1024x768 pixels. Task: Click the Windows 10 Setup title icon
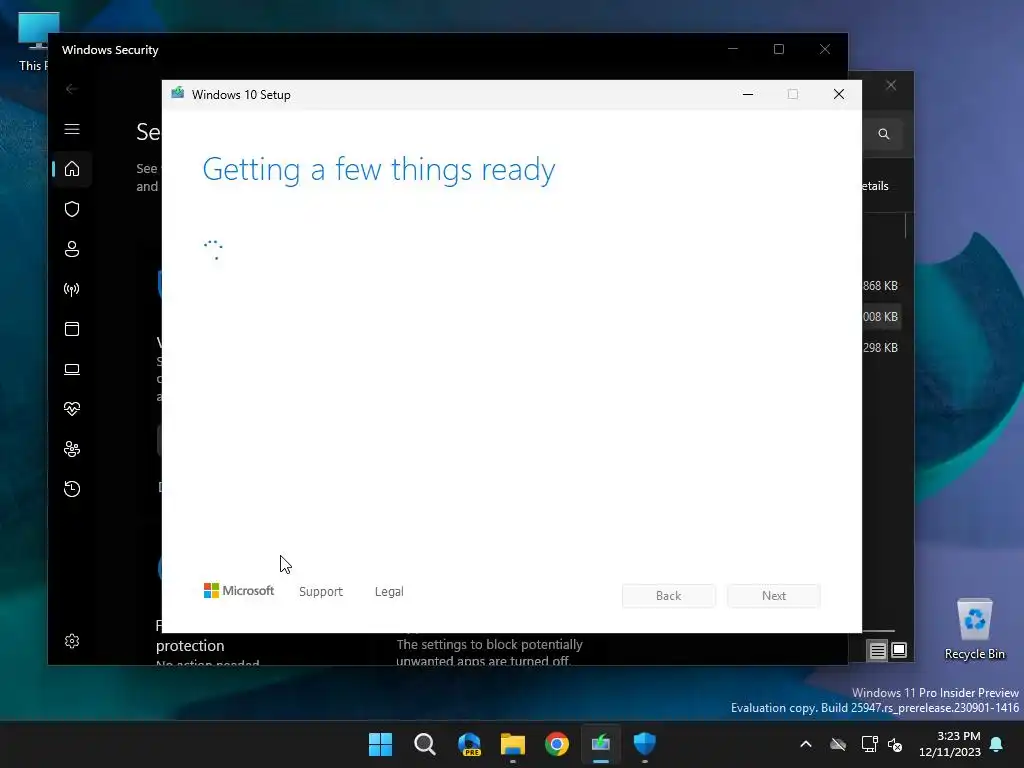(x=178, y=93)
